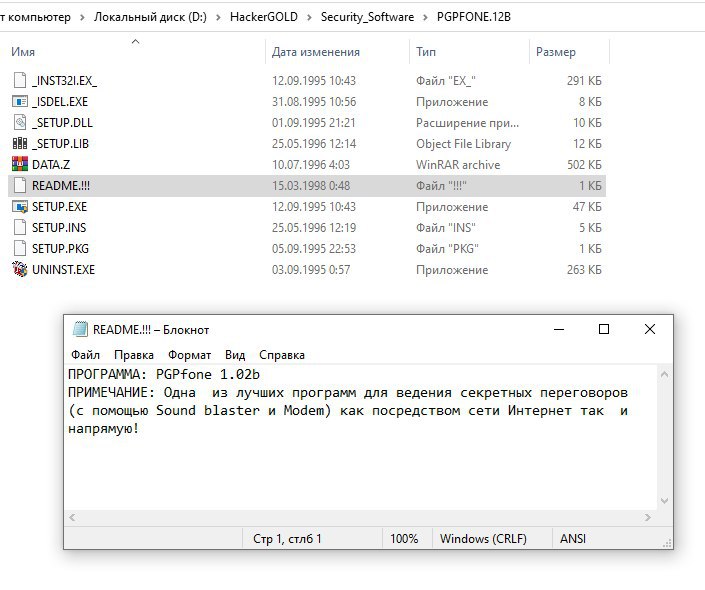This screenshot has width=705, height=590.
Task: Click the type 'WinRAR archive' cell
Action: (x=458, y=165)
